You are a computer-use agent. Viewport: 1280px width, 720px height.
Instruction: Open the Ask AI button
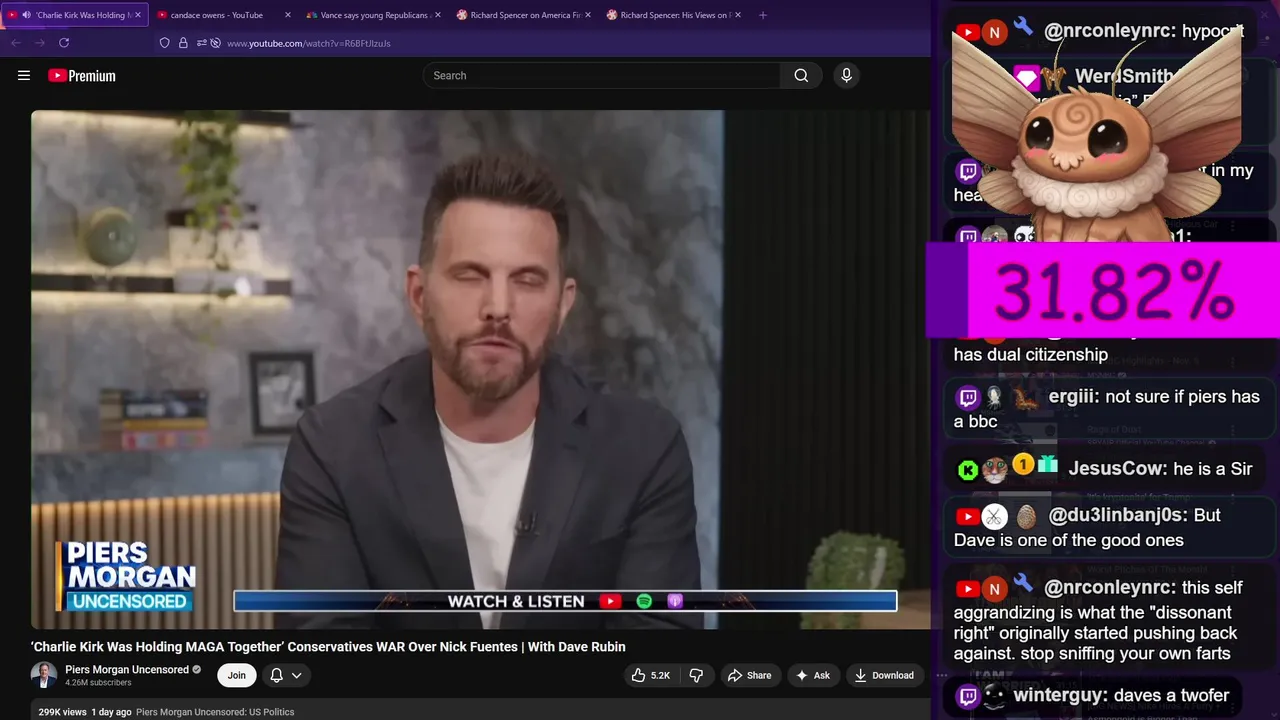pos(812,675)
